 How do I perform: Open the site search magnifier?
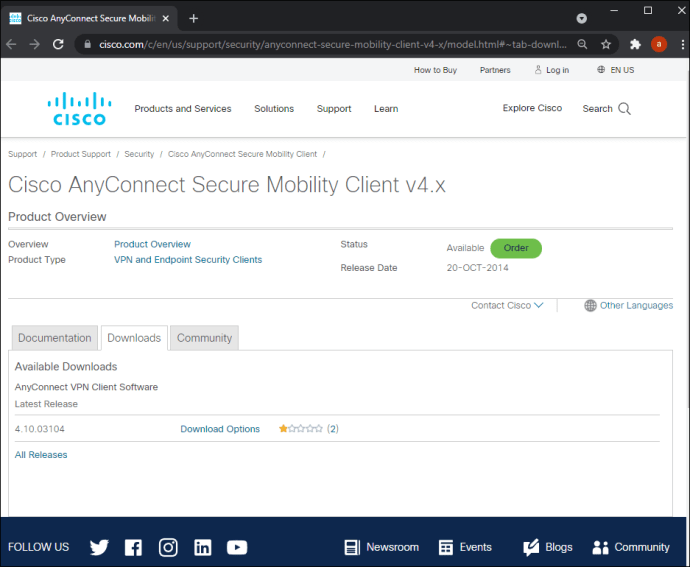pyautogui.click(x=624, y=109)
